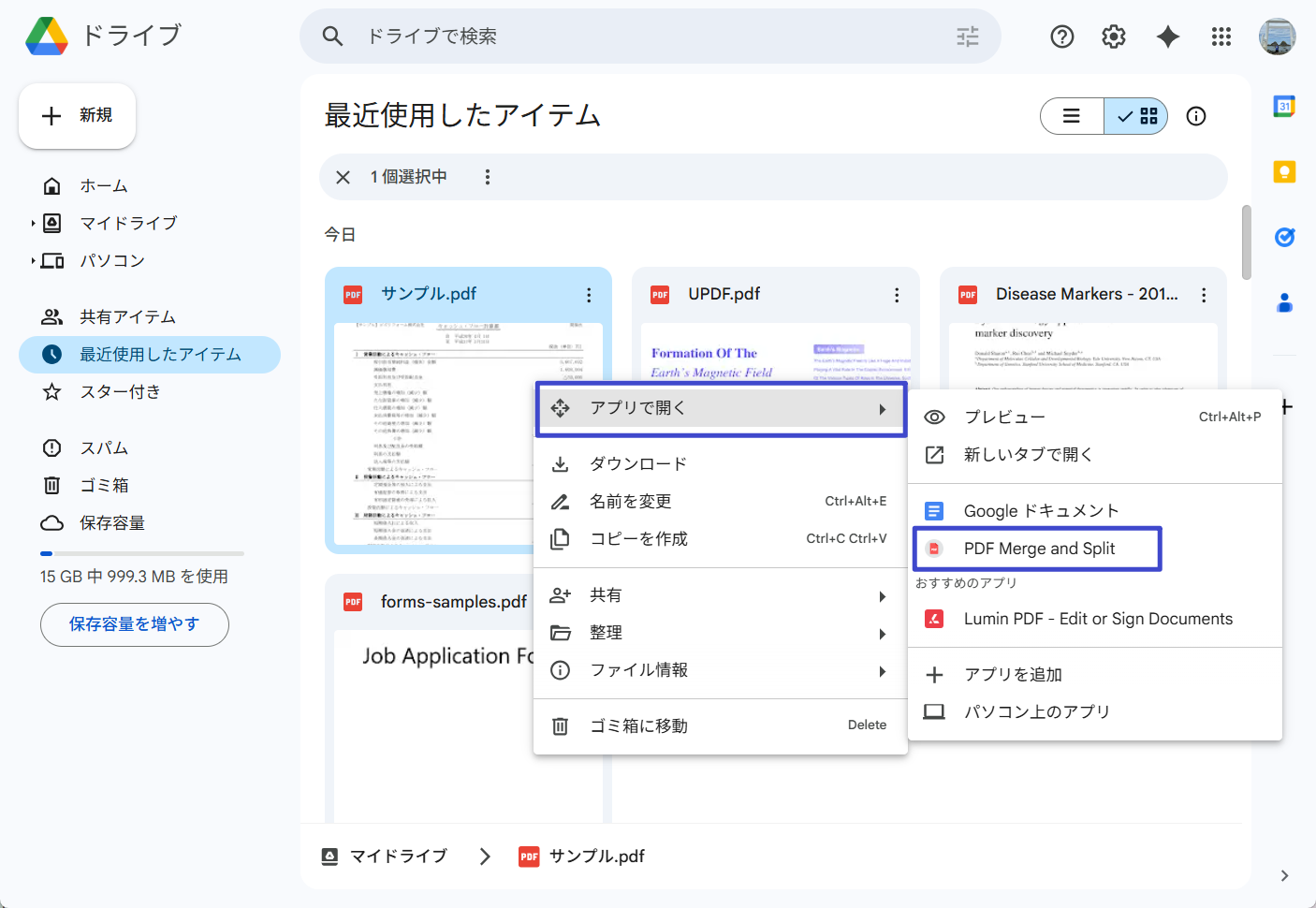Click the Google ドキュメント app icon
The image size is (1316, 908).
click(934, 510)
